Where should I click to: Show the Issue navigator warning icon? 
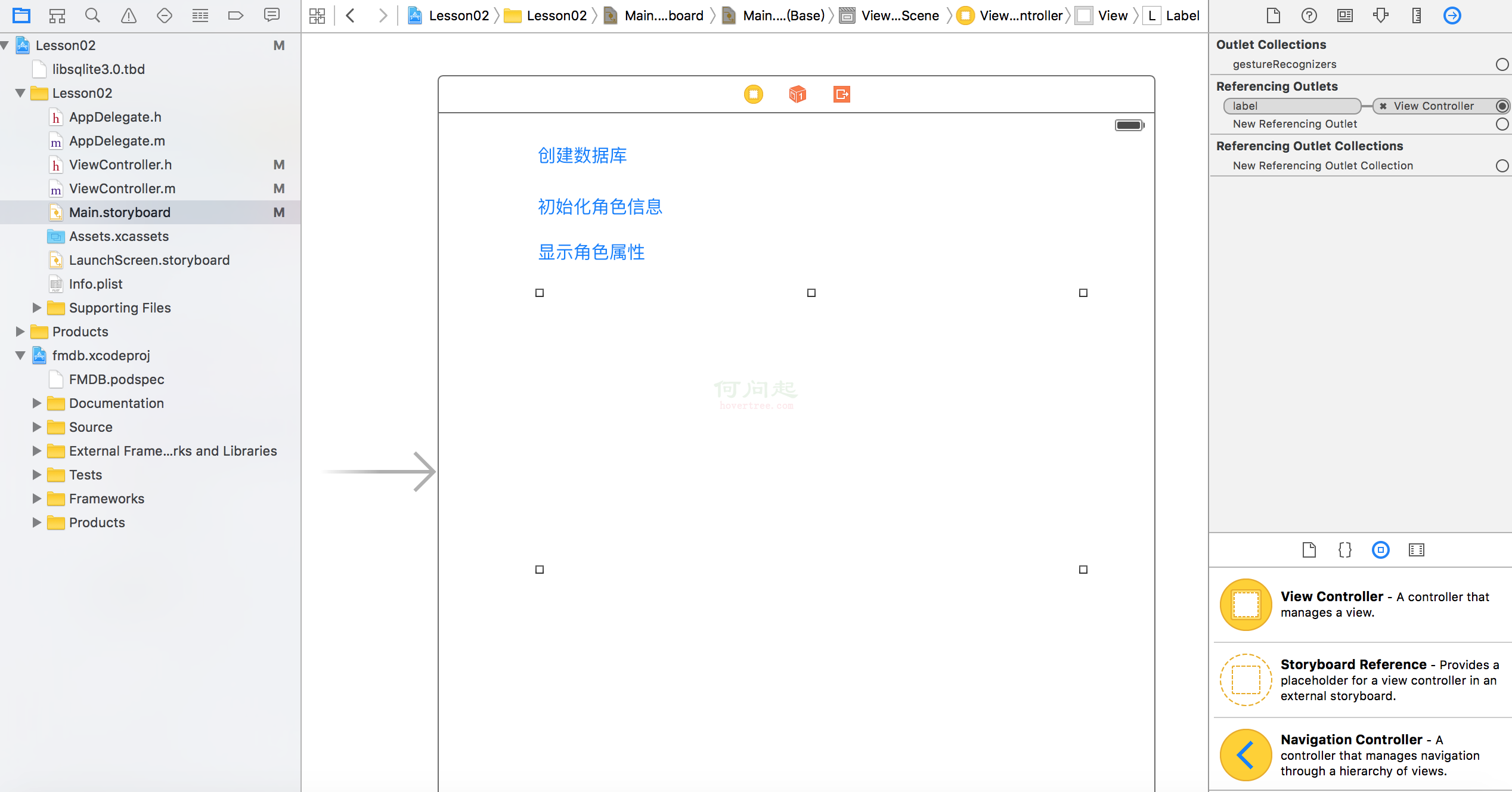coord(128,16)
